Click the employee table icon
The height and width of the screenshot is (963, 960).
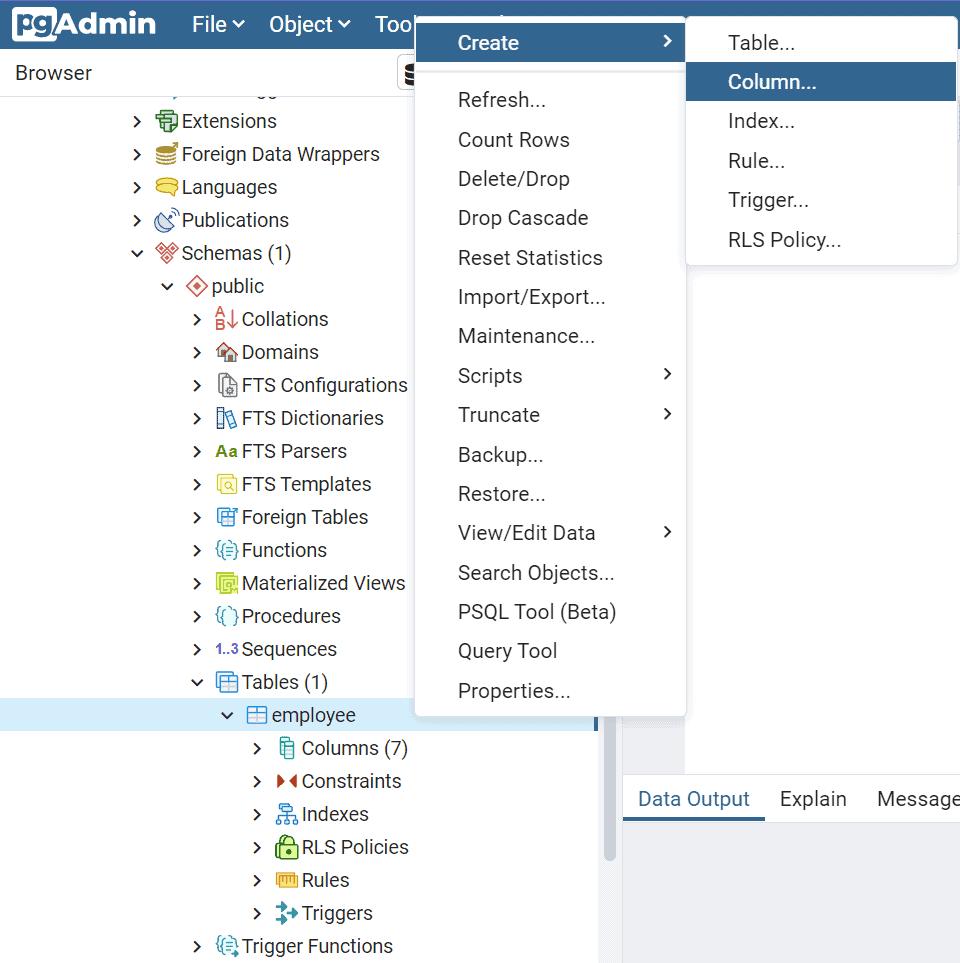[x=257, y=715]
